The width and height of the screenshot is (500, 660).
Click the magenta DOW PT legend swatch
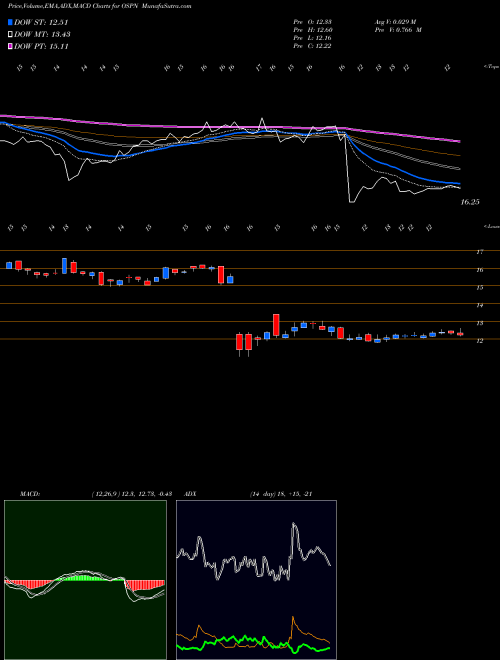pos(10,46)
